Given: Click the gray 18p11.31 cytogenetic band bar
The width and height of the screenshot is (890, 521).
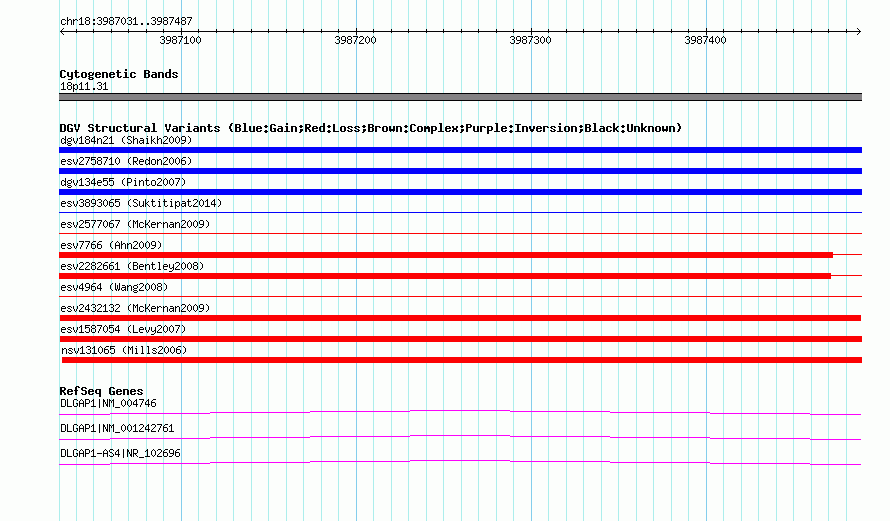Looking at the screenshot, I should tap(460, 97).
